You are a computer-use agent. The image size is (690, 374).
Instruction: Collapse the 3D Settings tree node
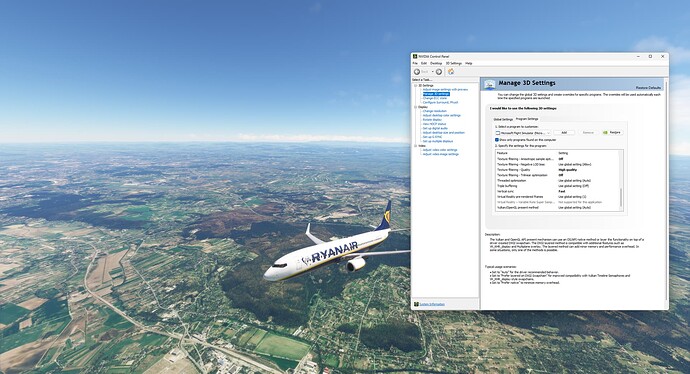(x=415, y=85)
